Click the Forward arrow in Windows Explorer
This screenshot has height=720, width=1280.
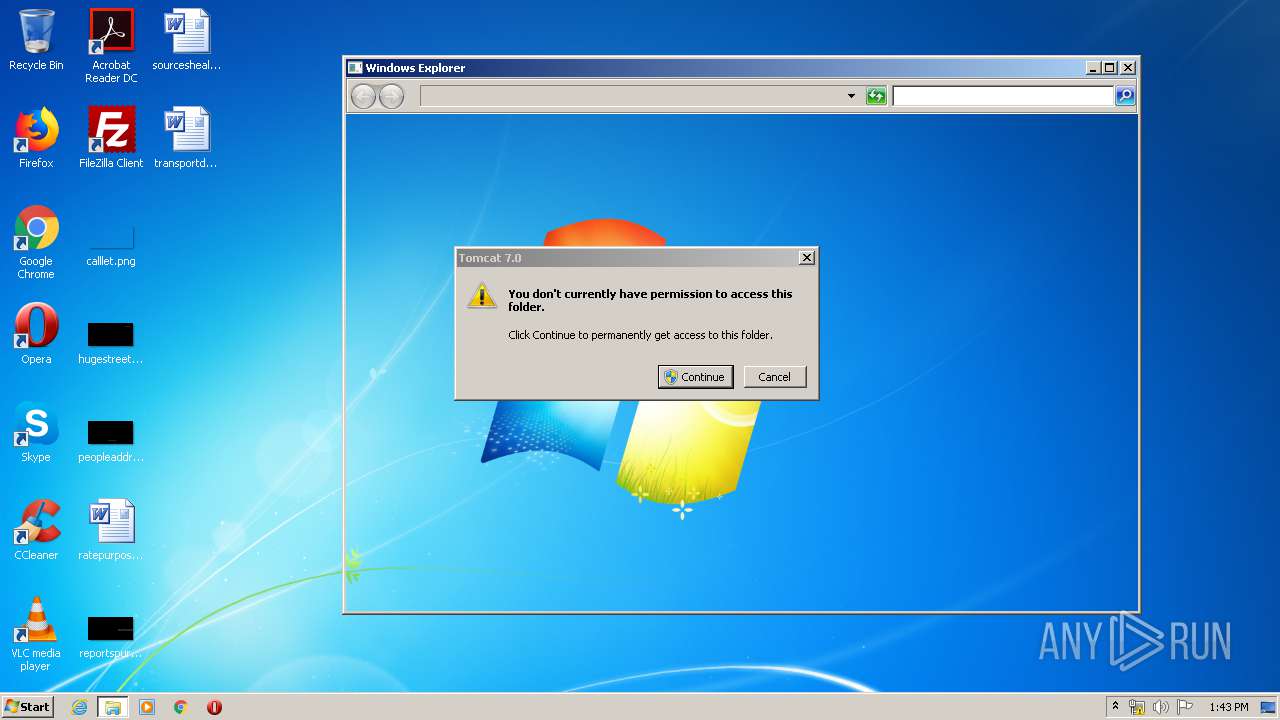coord(391,96)
